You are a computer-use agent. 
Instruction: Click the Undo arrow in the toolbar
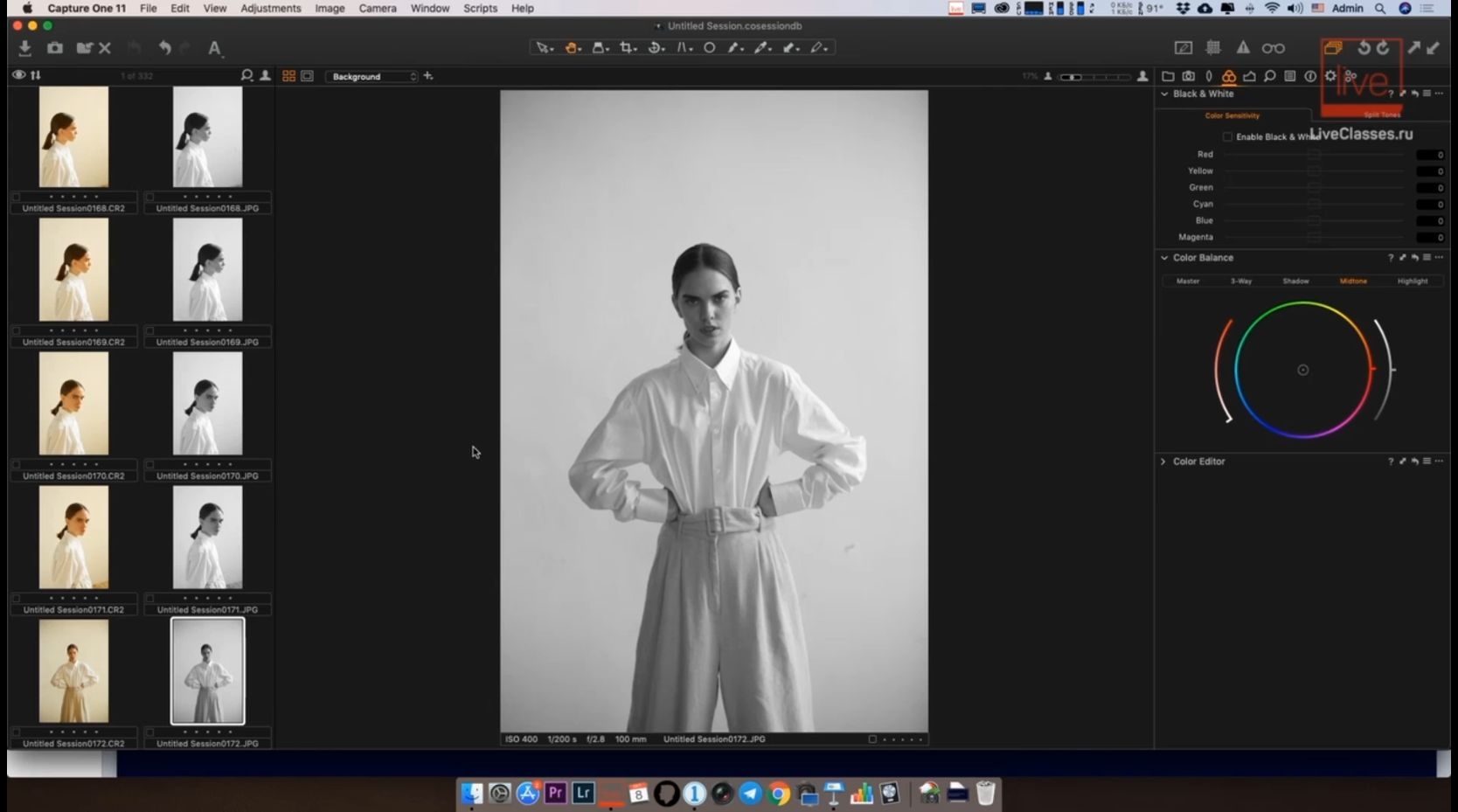164,48
